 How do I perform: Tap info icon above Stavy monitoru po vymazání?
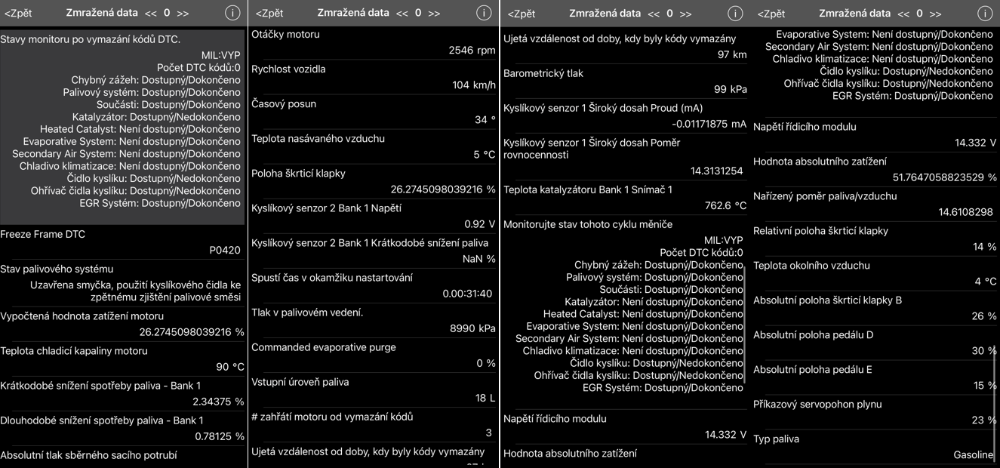click(232, 13)
